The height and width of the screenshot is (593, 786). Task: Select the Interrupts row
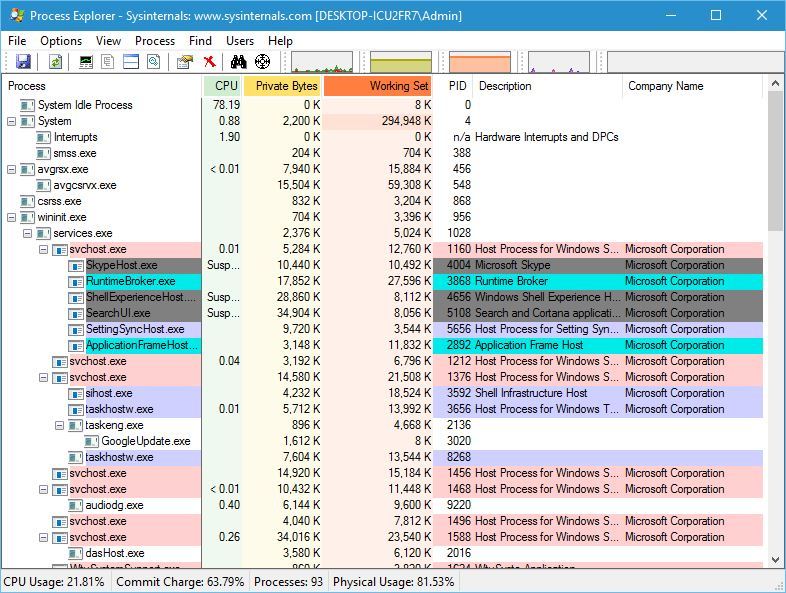click(x=383, y=137)
